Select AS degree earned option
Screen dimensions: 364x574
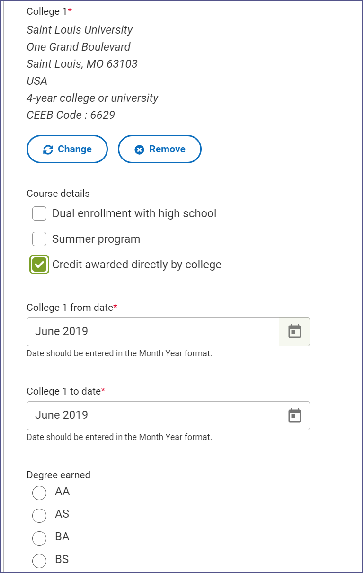[39, 515]
